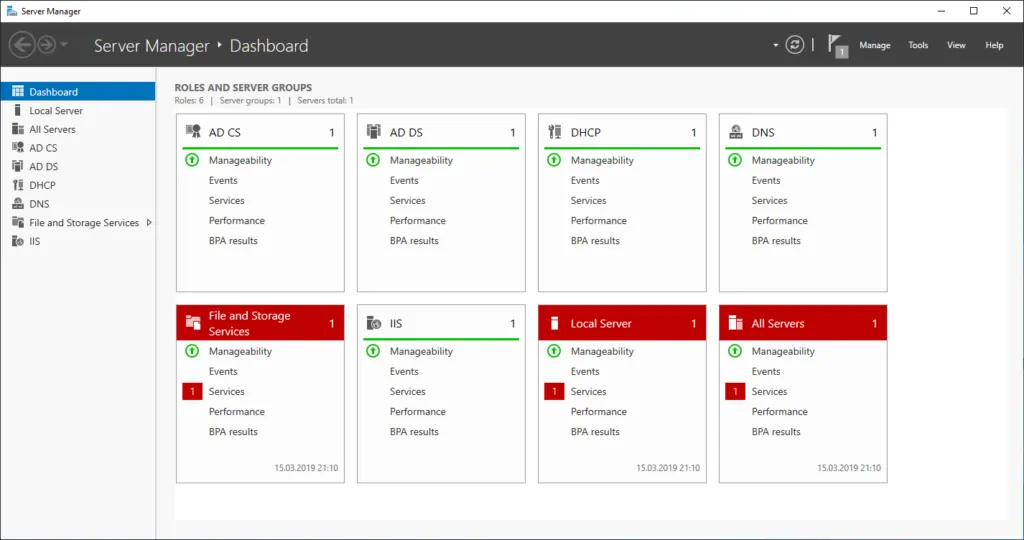Select Dashboard in the sidebar
This screenshot has width=1024, height=540.
click(x=78, y=91)
